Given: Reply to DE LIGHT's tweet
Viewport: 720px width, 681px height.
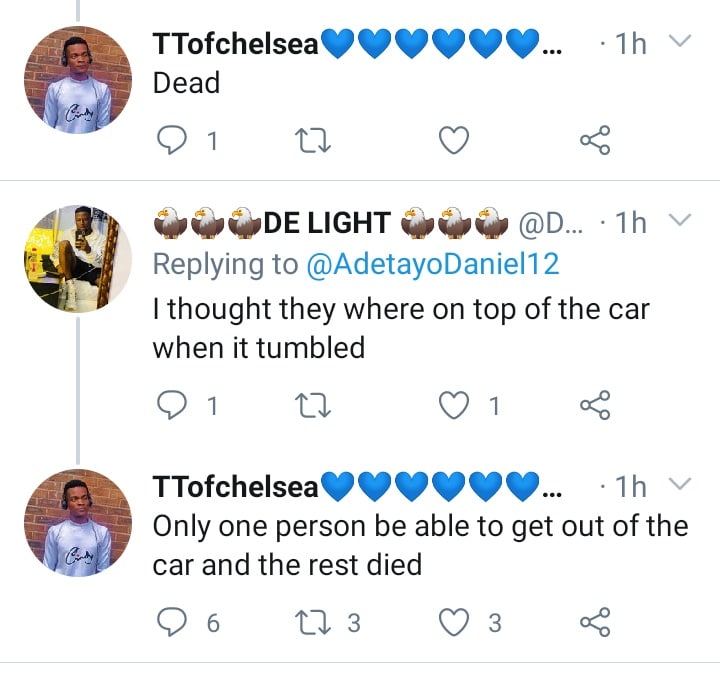Looking at the screenshot, I should [175, 404].
